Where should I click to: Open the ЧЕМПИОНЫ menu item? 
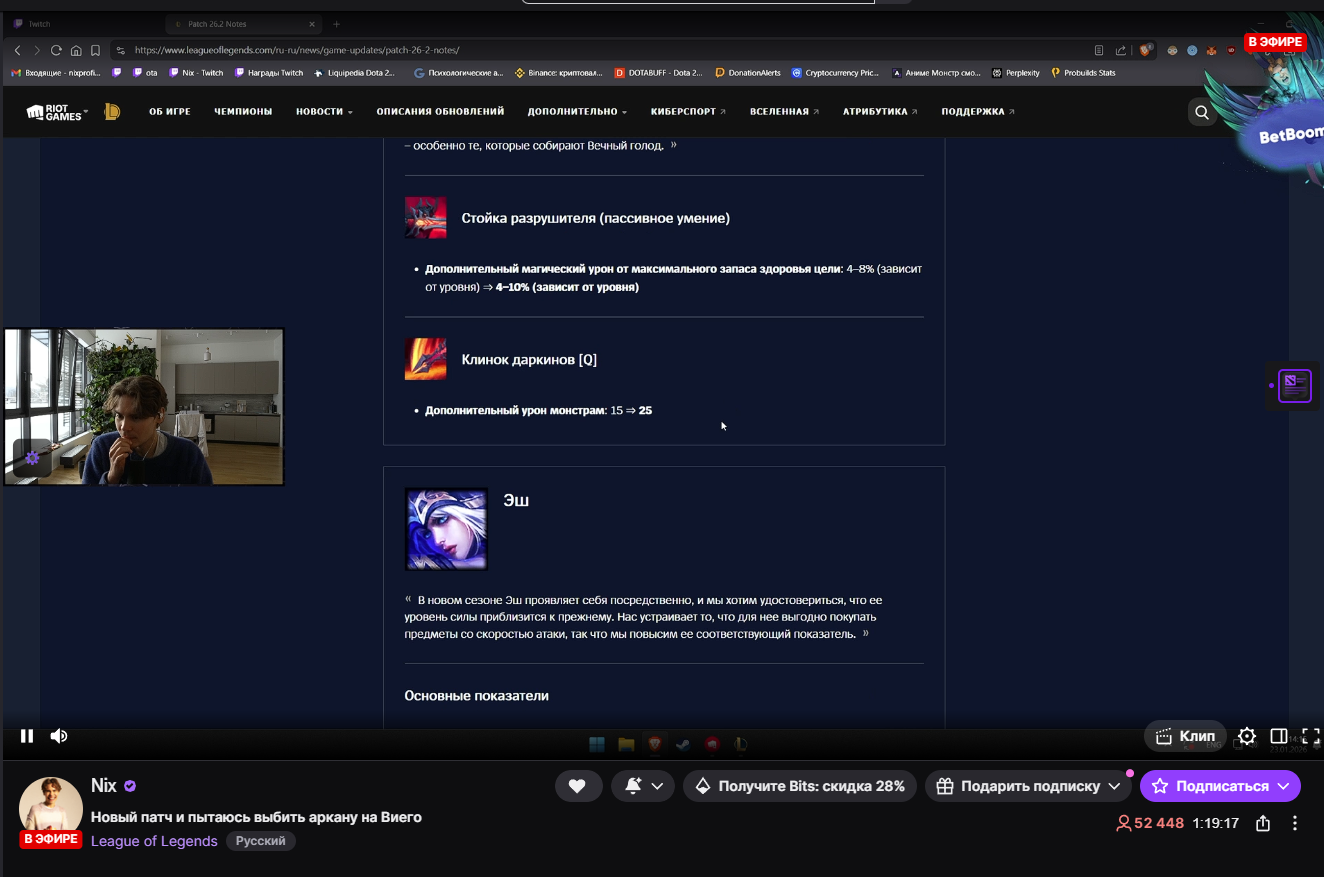[x=243, y=112]
